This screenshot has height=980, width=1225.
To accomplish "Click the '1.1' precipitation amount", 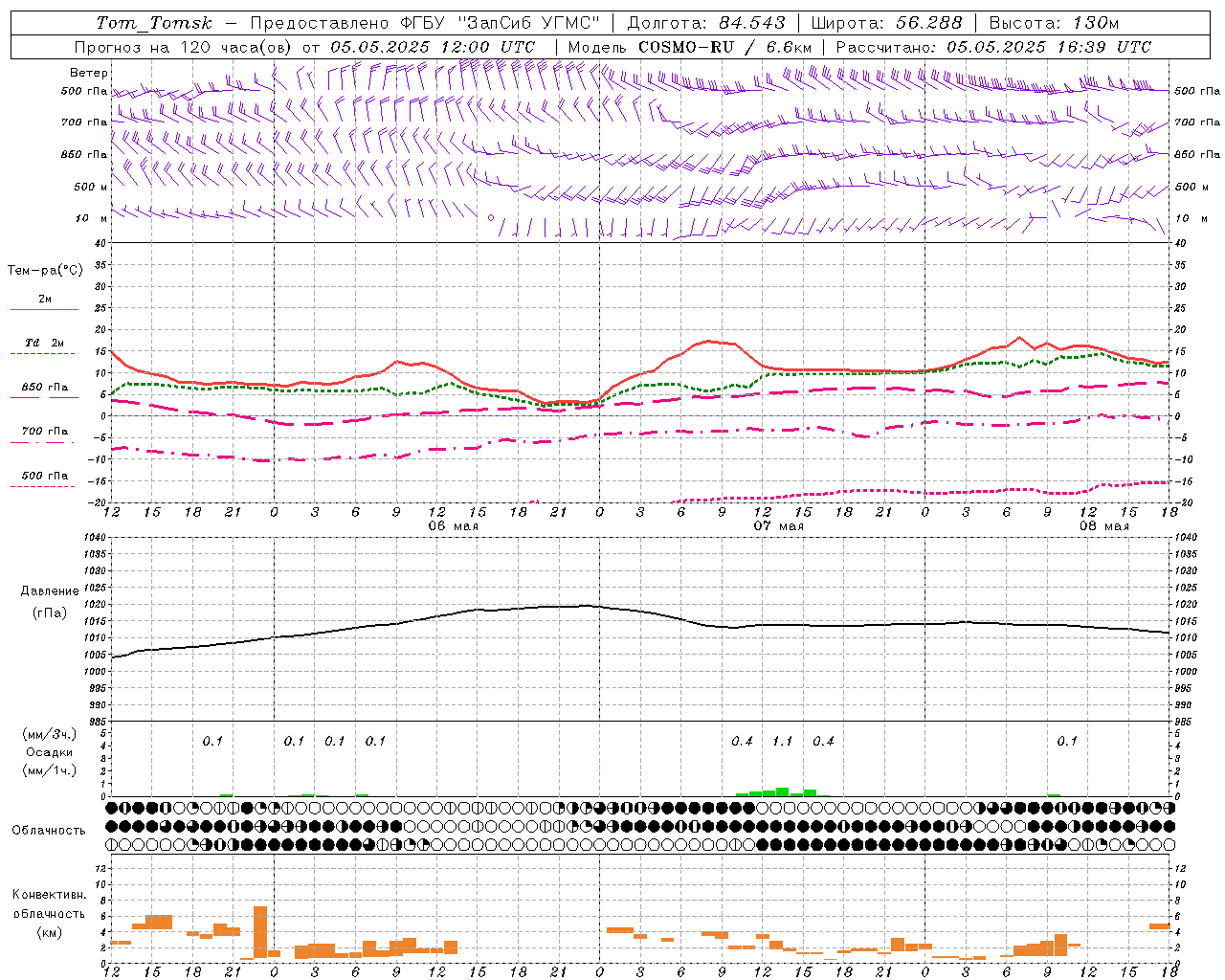I will pyautogui.click(x=783, y=741).
